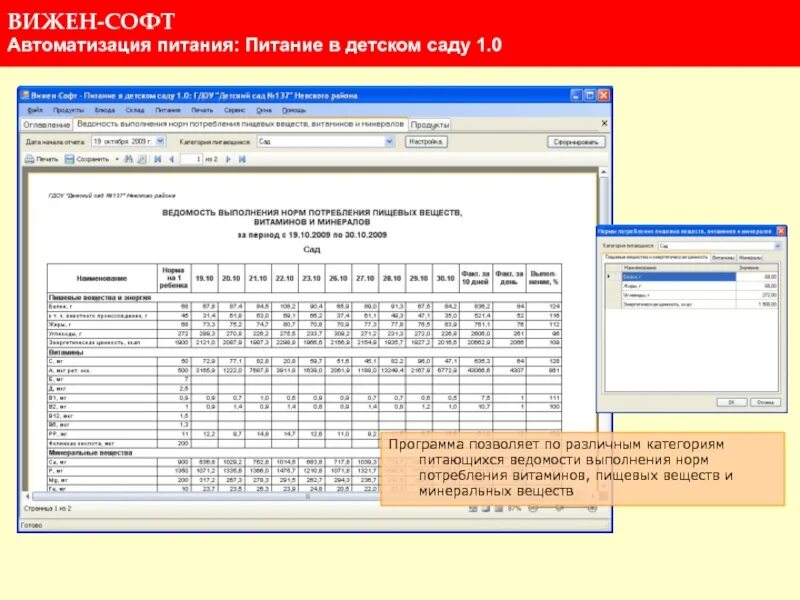Click the horizontal scrollbar of the report

[x=308, y=496]
